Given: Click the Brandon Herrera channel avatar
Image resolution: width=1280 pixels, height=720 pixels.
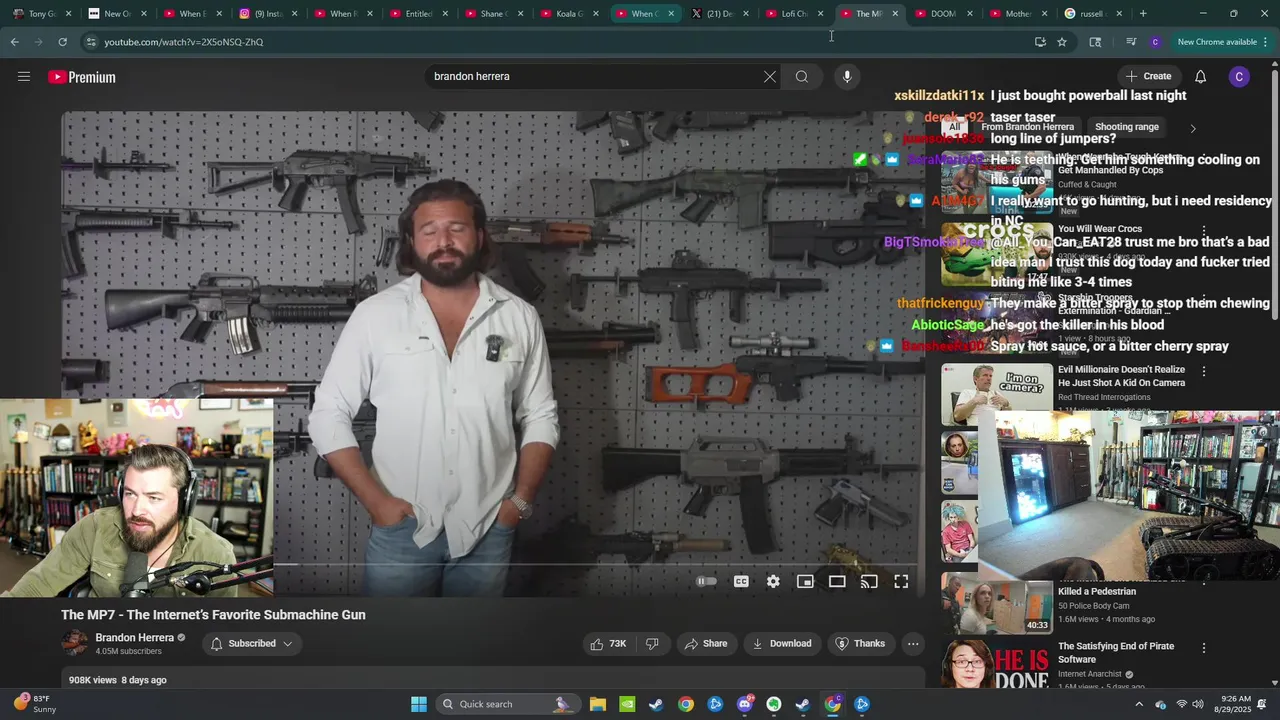Looking at the screenshot, I should pyautogui.click(x=74, y=643).
